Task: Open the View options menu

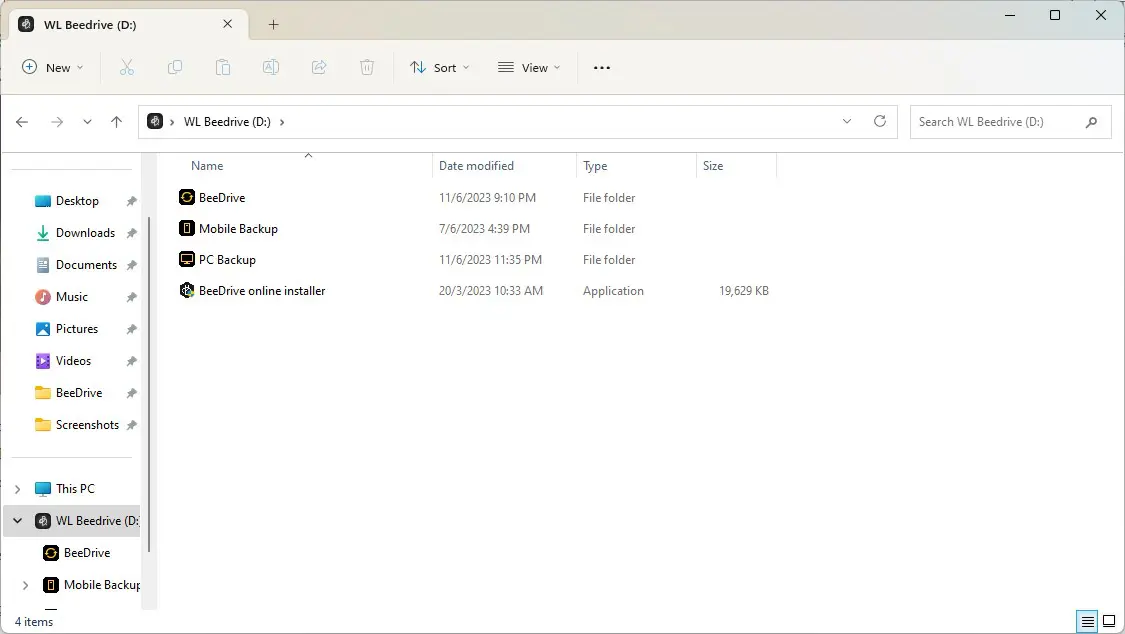Action: 529,67
